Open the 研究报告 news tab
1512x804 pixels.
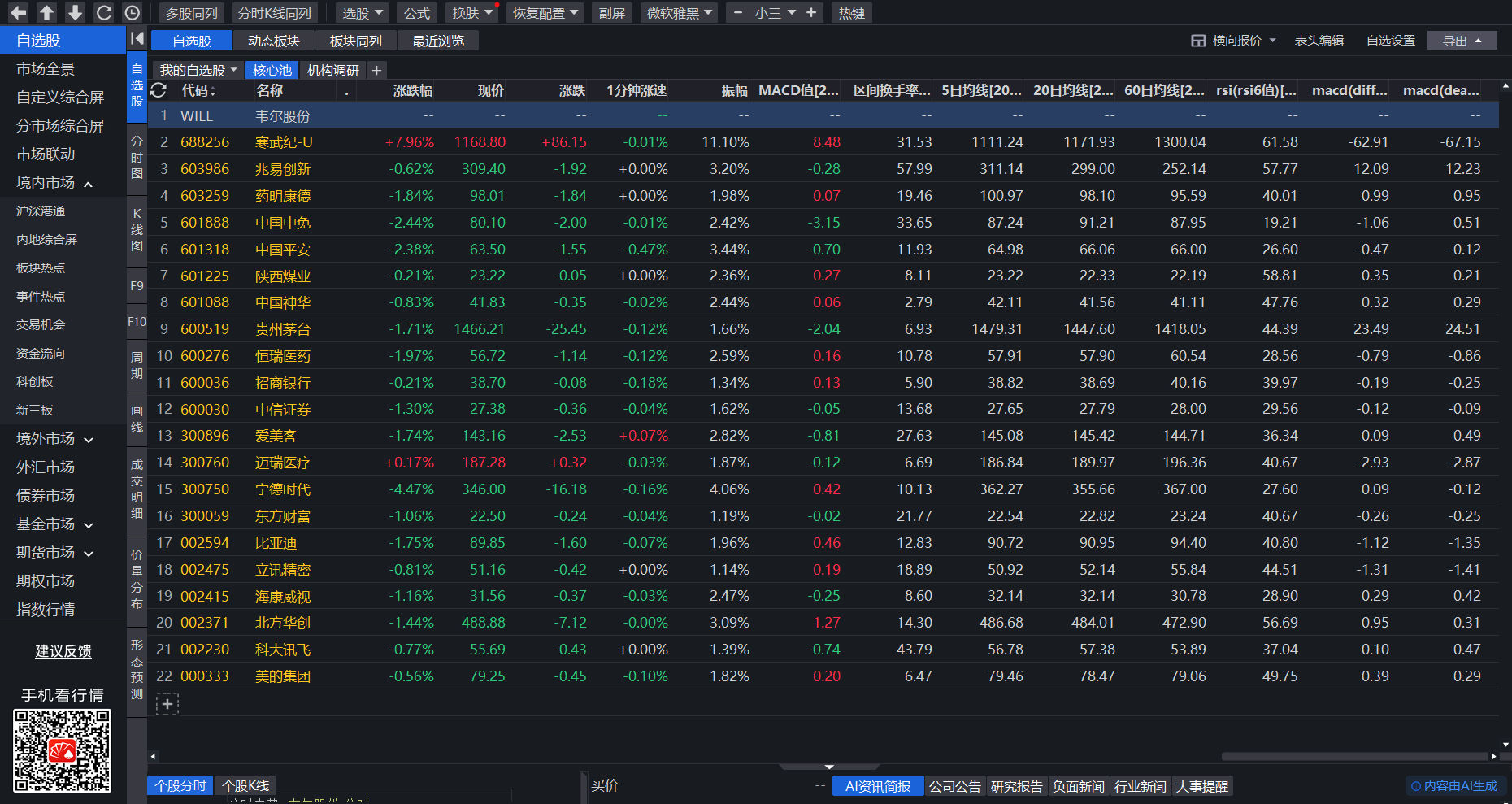1017,786
